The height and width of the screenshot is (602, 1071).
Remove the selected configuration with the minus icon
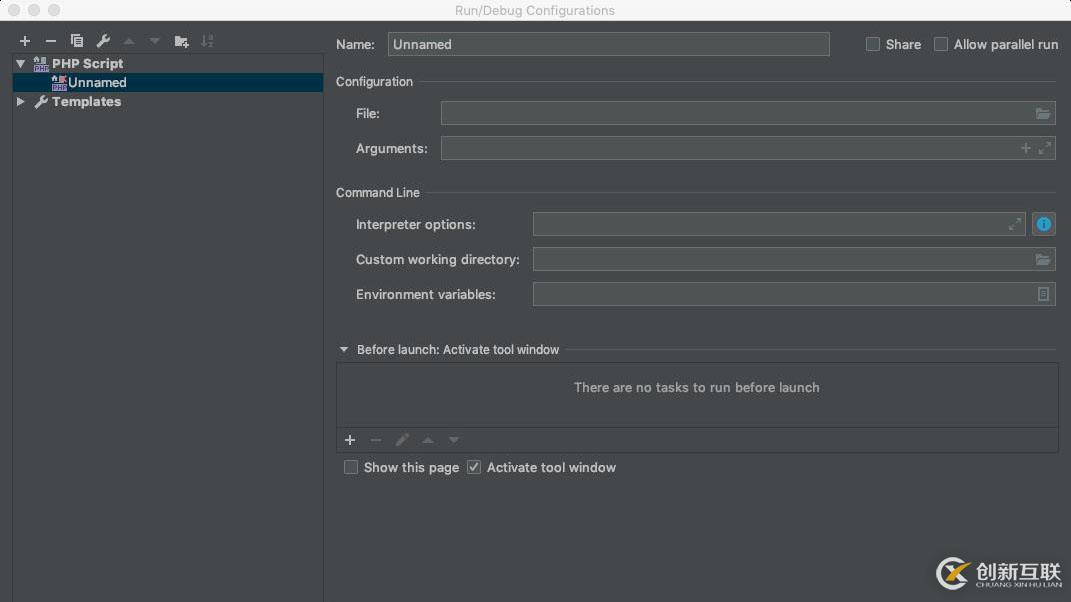pos(51,41)
